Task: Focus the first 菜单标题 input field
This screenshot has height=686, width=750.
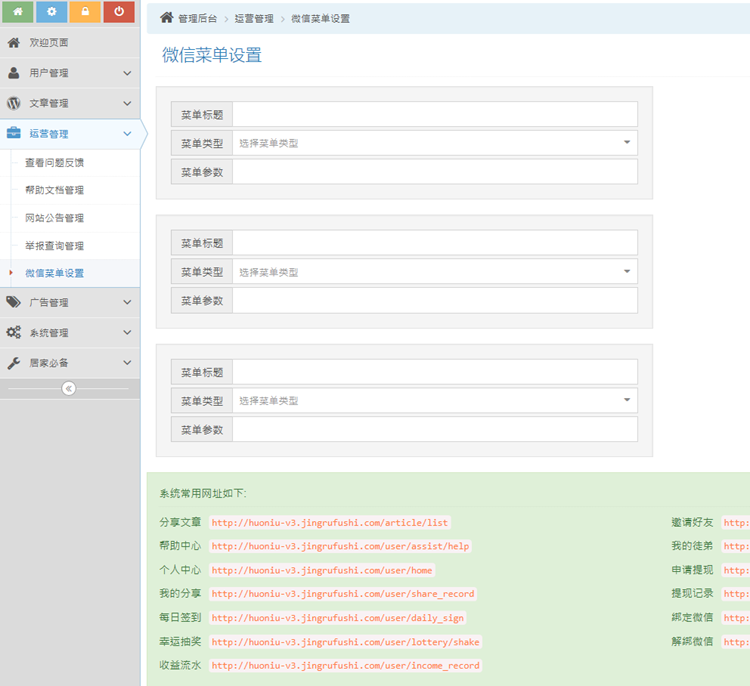Action: click(x=435, y=114)
